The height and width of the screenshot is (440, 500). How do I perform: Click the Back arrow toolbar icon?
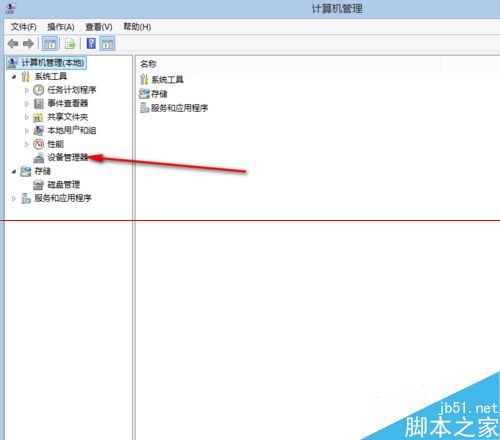[x=13, y=44]
